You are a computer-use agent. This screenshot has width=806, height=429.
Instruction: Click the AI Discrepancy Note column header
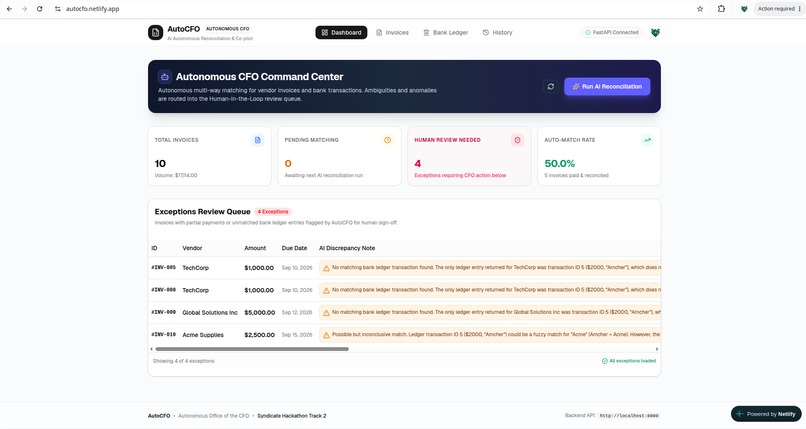click(x=347, y=248)
